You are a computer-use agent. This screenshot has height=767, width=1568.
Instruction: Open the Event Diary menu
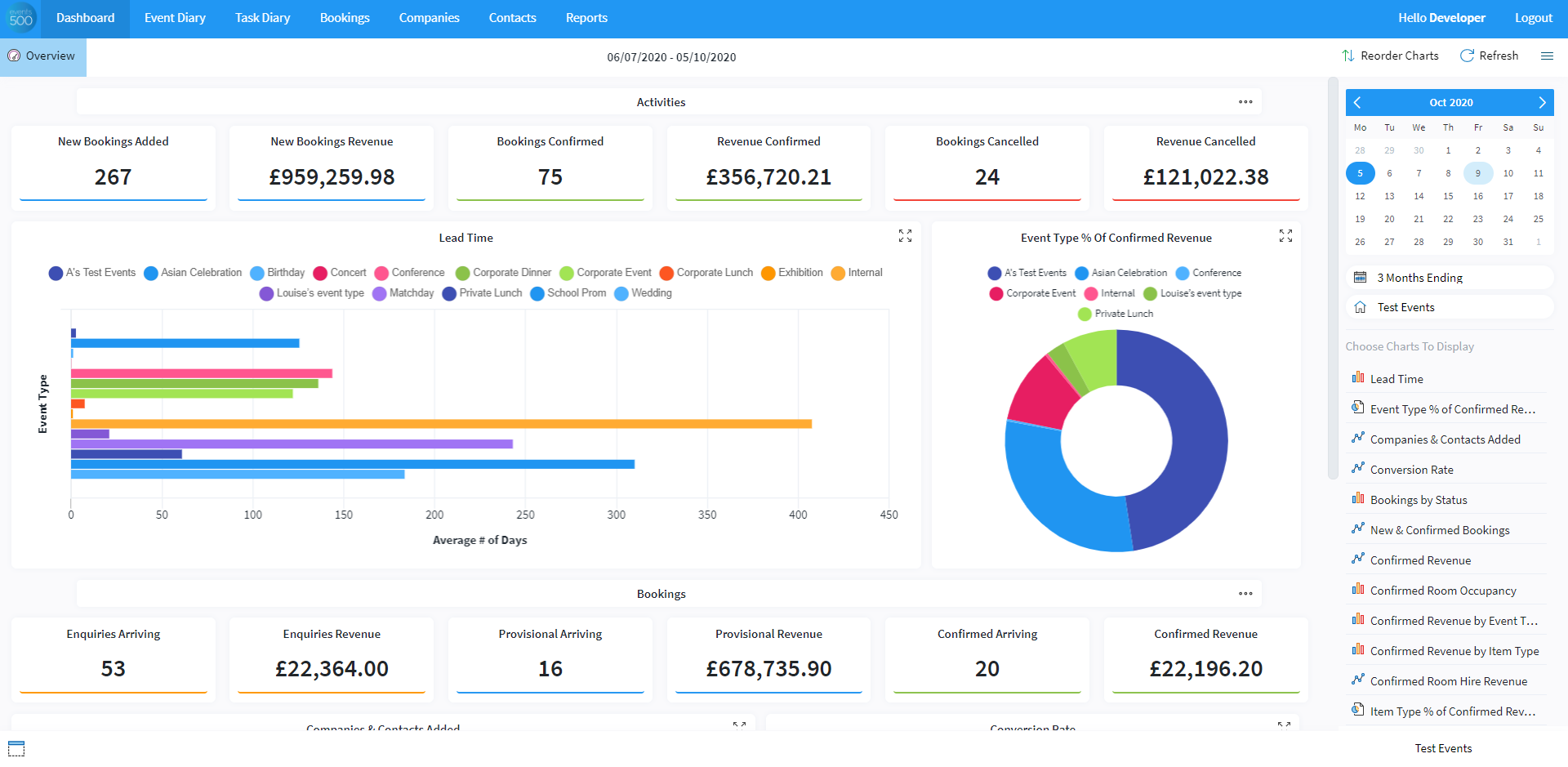pyautogui.click(x=175, y=18)
